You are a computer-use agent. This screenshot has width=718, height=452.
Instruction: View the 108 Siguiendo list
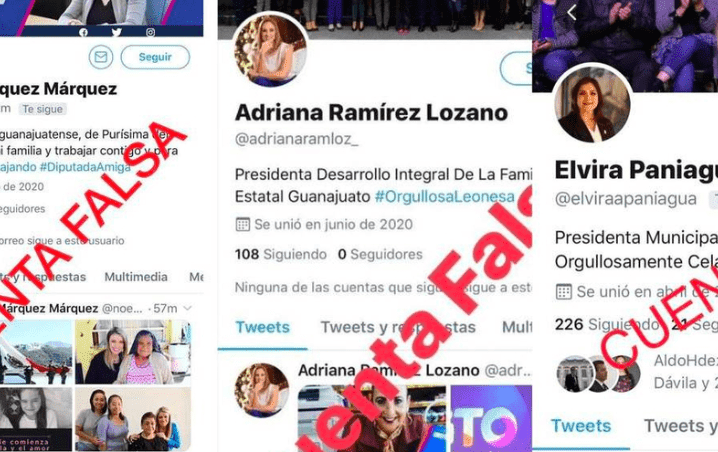tap(281, 254)
